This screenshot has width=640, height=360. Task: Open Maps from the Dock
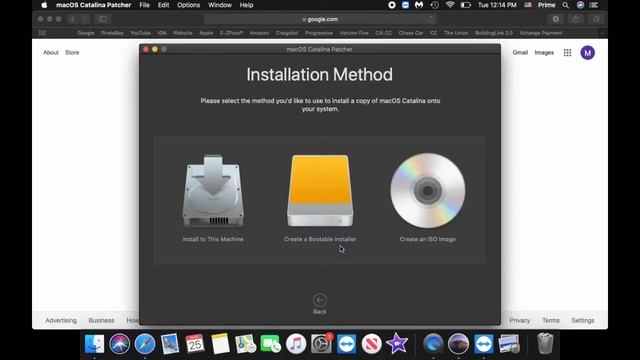point(245,344)
